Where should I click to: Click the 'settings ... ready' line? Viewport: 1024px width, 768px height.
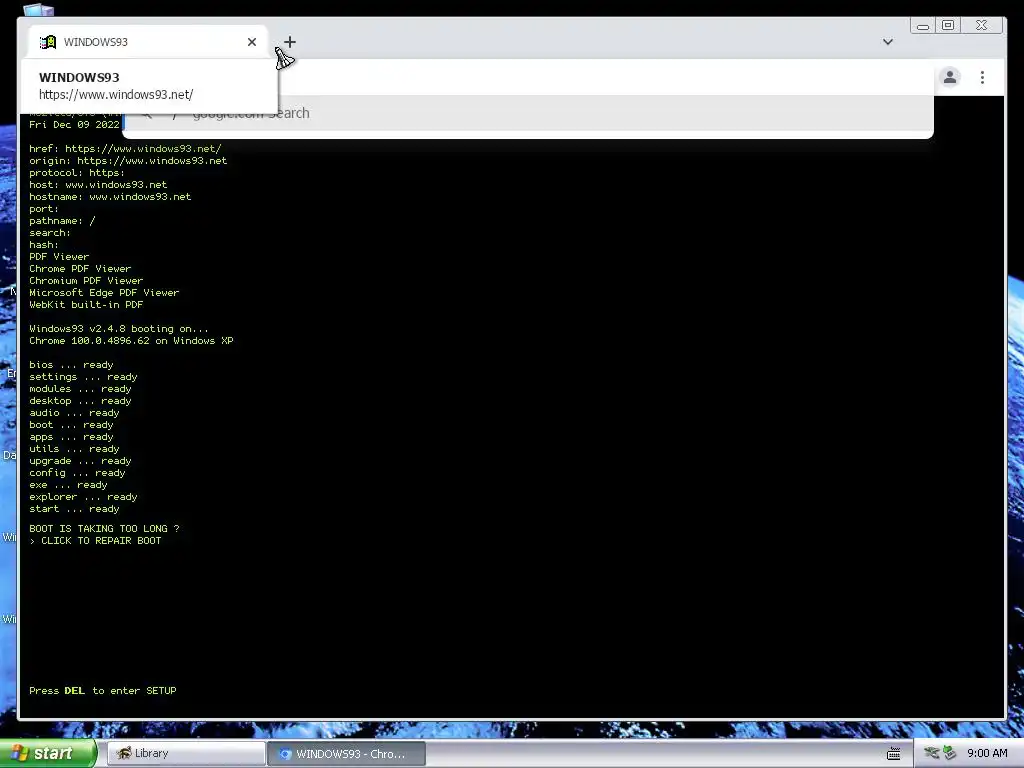[84, 377]
